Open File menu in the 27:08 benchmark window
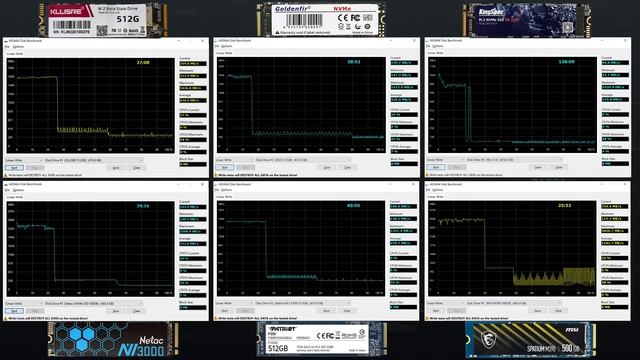 pyautogui.click(x=7, y=47)
